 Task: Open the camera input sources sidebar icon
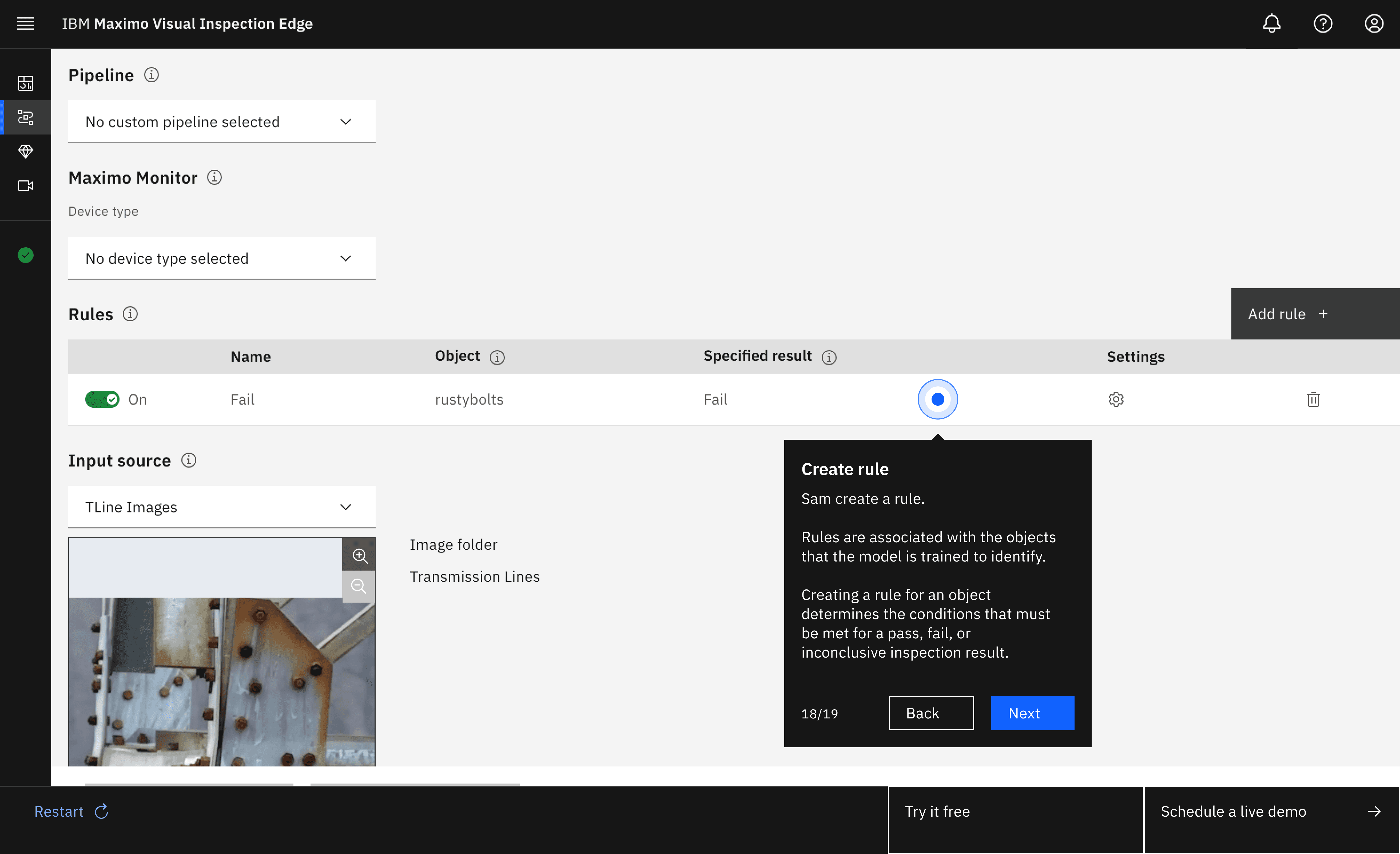[26, 186]
